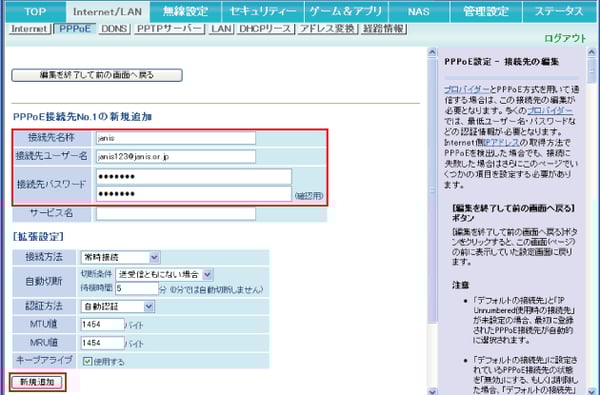Image resolution: width=600 pixels, height=395 pixels.
Task: Open the 接続方法 dropdown
Action: coord(120,257)
